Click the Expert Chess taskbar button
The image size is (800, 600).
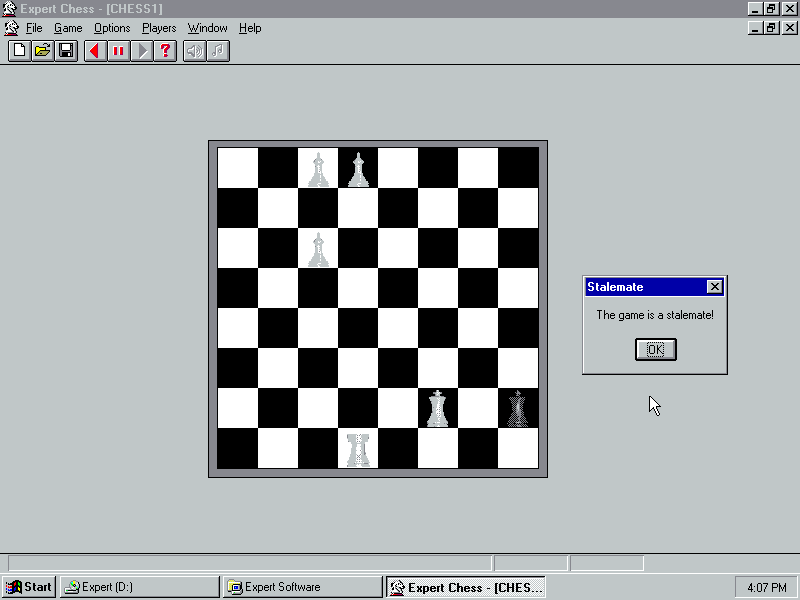466,587
